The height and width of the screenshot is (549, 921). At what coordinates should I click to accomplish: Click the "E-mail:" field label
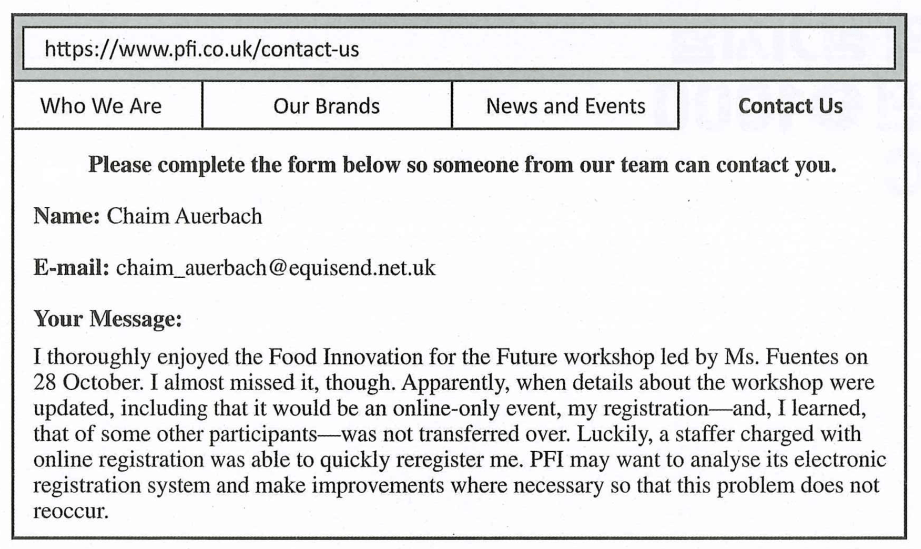pos(72,269)
